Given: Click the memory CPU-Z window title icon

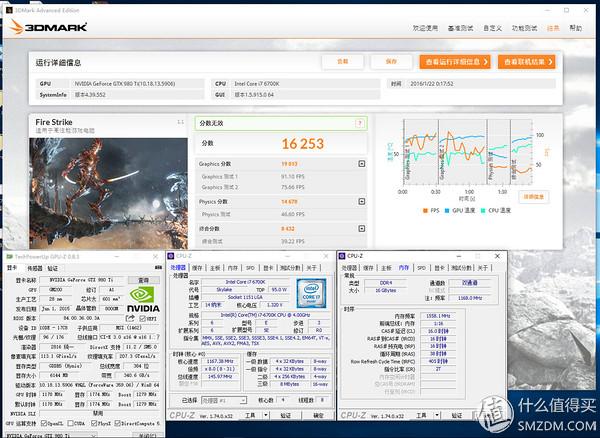Looking at the screenshot, I should pos(342,256).
